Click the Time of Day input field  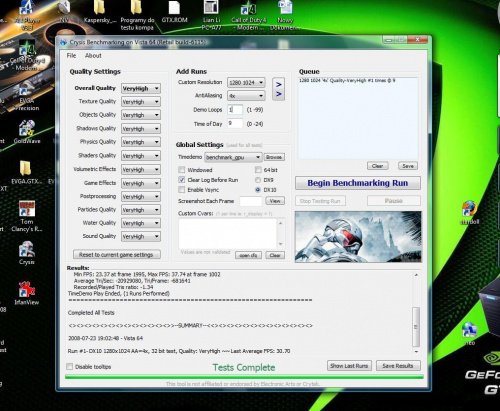click(x=235, y=123)
